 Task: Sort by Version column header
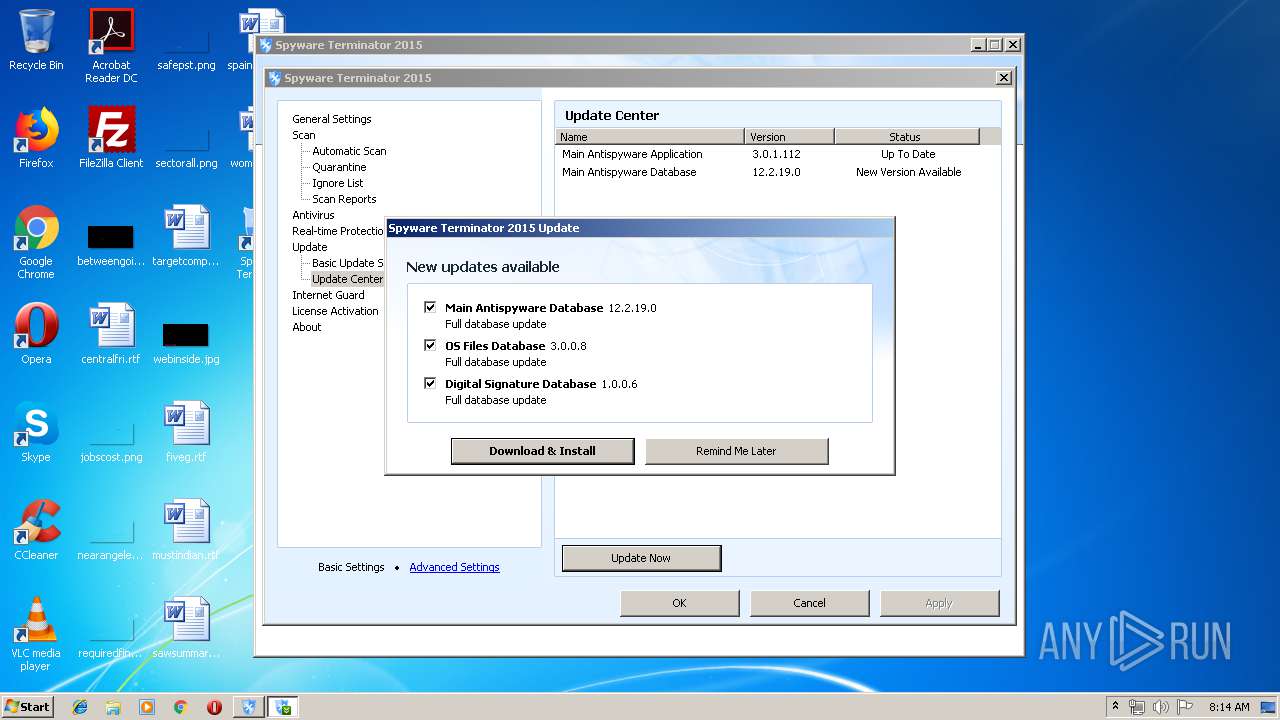point(790,137)
